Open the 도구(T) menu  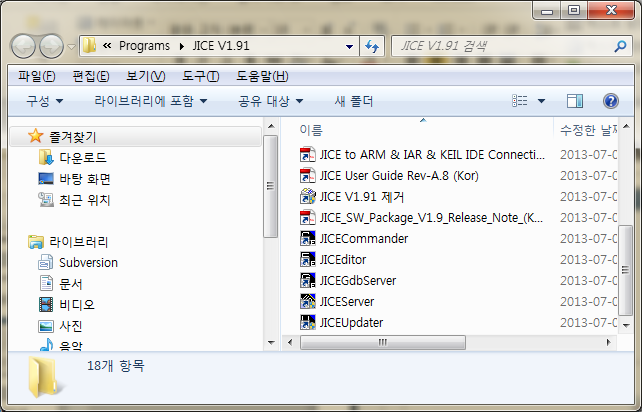201,76
